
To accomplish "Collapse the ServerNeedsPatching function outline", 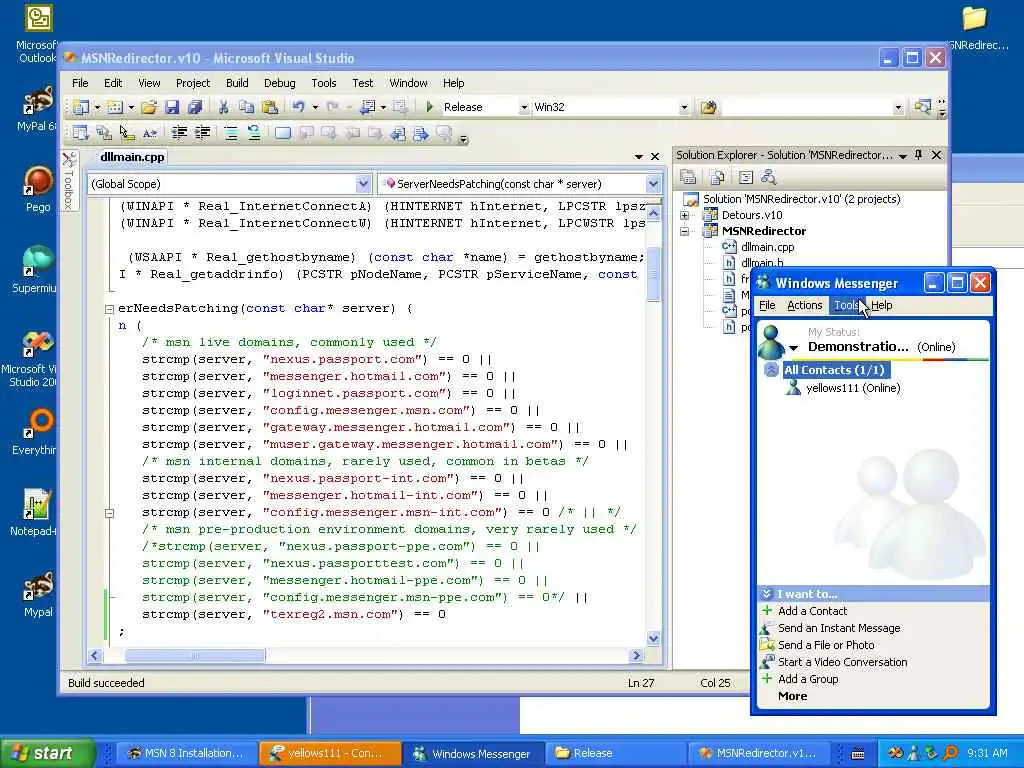I will click(110, 309).
